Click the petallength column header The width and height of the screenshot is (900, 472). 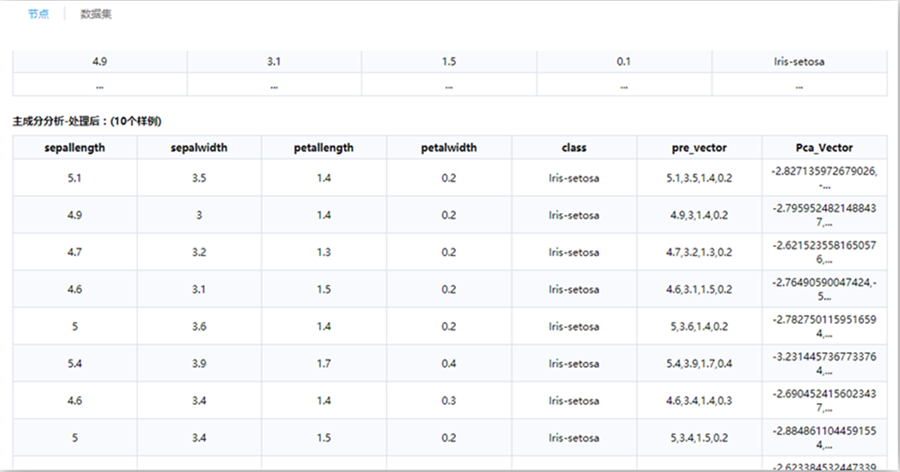(x=324, y=148)
